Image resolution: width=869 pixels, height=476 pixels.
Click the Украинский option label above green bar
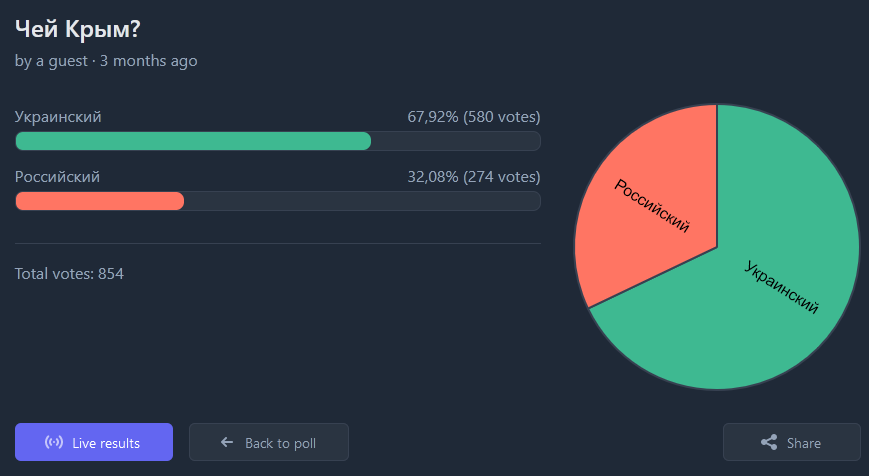pyautogui.click(x=58, y=117)
